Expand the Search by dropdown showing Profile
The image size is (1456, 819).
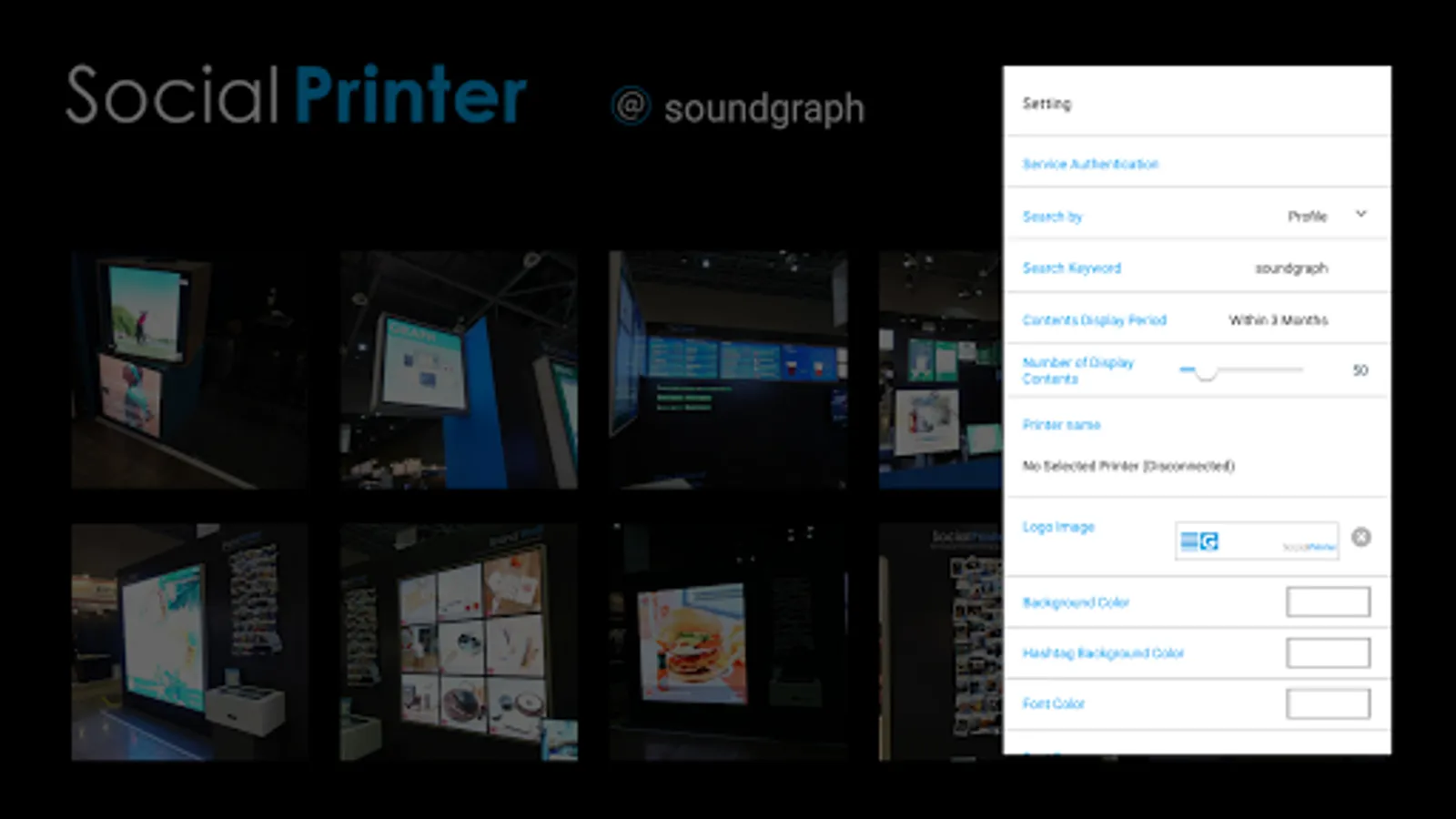1306,216
